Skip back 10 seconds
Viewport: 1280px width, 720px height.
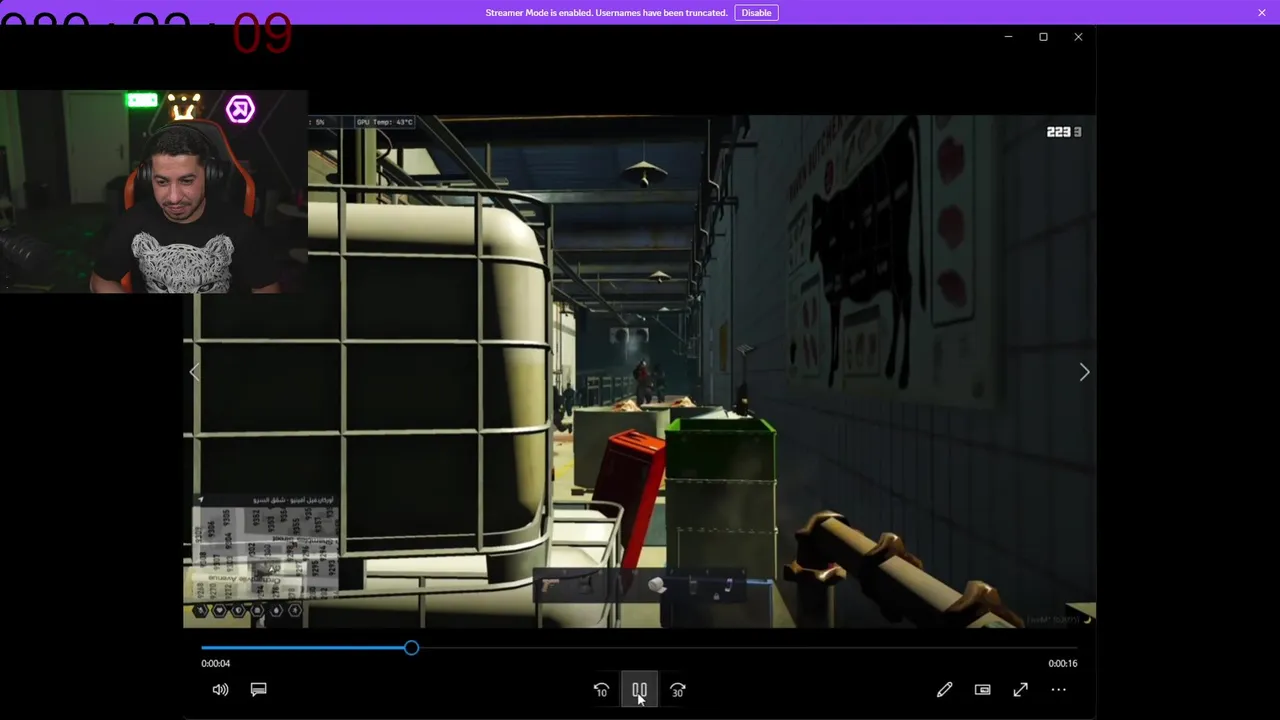point(601,690)
